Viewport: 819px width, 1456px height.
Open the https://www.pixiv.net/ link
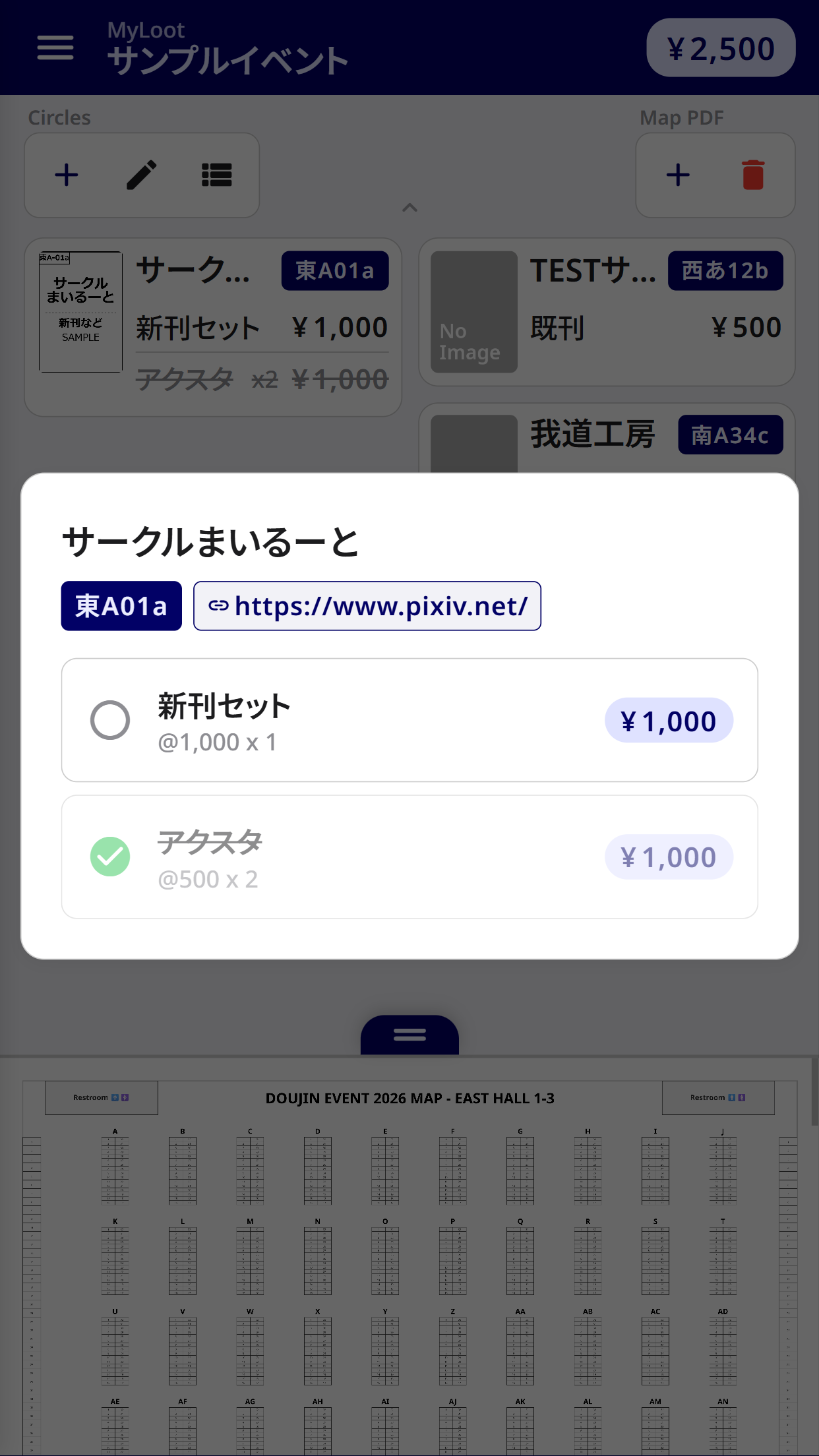pyautogui.click(x=381, y=606)
